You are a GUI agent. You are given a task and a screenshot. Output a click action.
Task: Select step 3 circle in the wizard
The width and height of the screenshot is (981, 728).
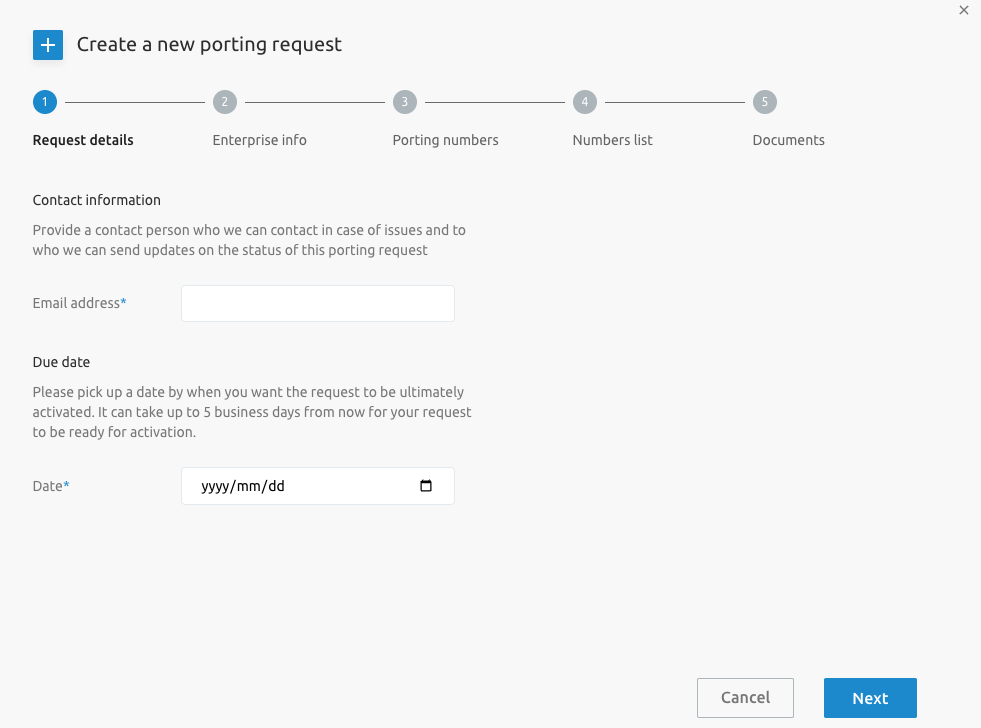[405, 102]
